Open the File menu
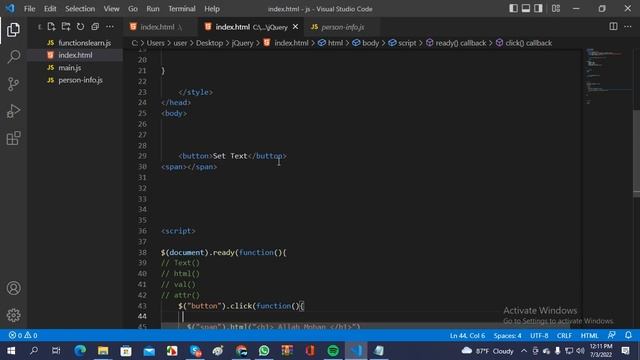Screen dimensions: 640x360 tap(29, 9)
